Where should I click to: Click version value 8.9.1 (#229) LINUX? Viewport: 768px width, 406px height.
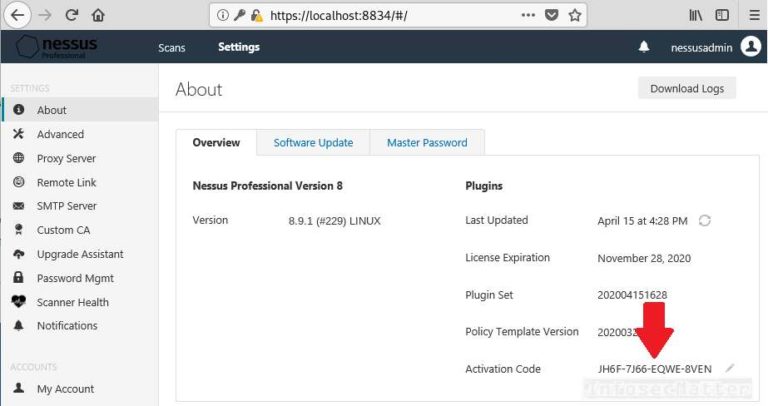pos(334,221)
